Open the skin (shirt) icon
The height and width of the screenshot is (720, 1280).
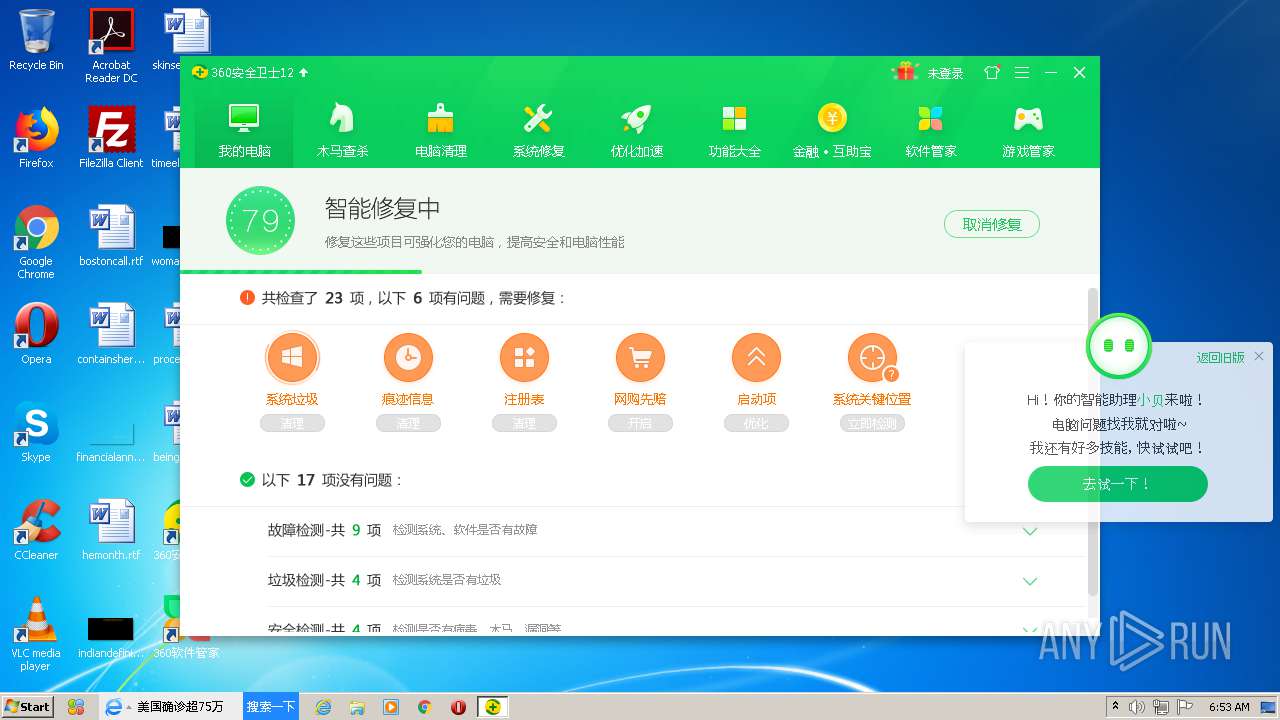(992, 73)
